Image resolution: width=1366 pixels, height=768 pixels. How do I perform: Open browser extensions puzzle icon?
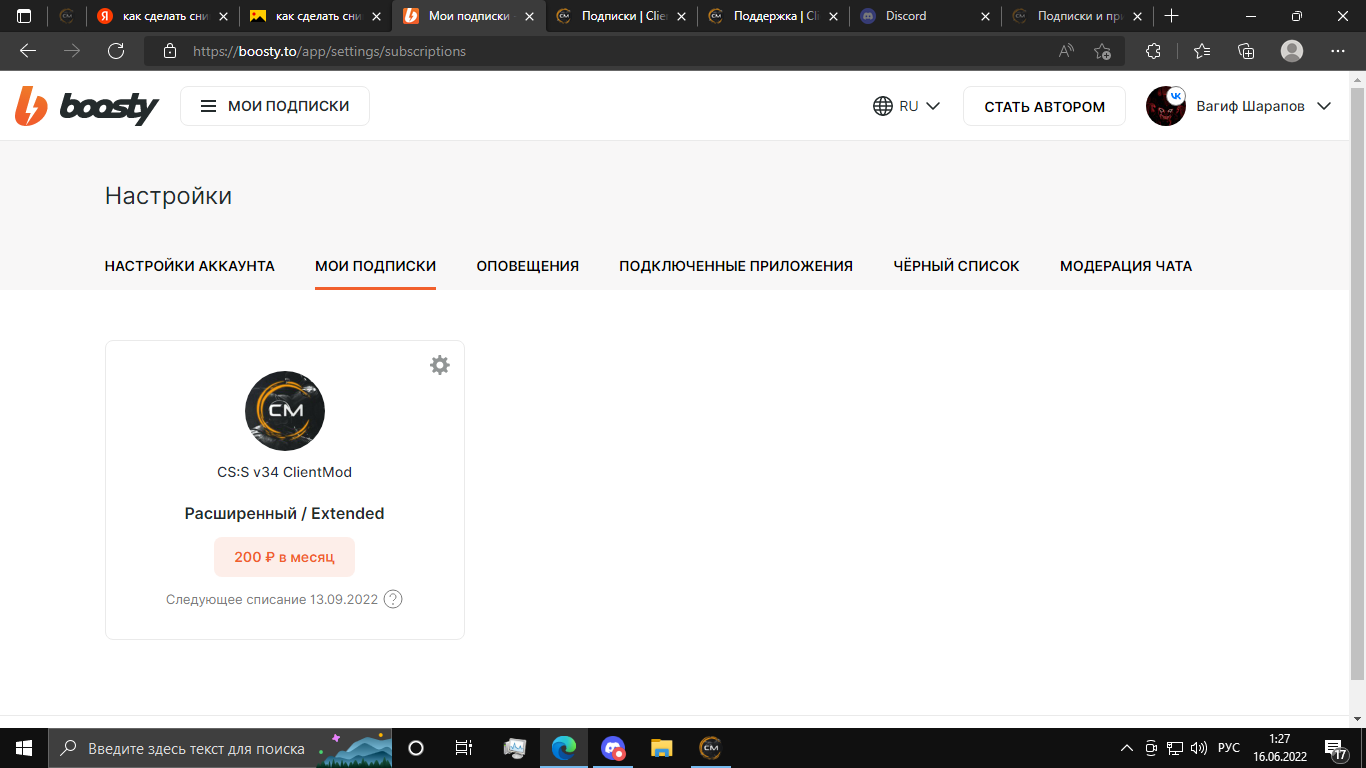click(x=1153, y=51)
